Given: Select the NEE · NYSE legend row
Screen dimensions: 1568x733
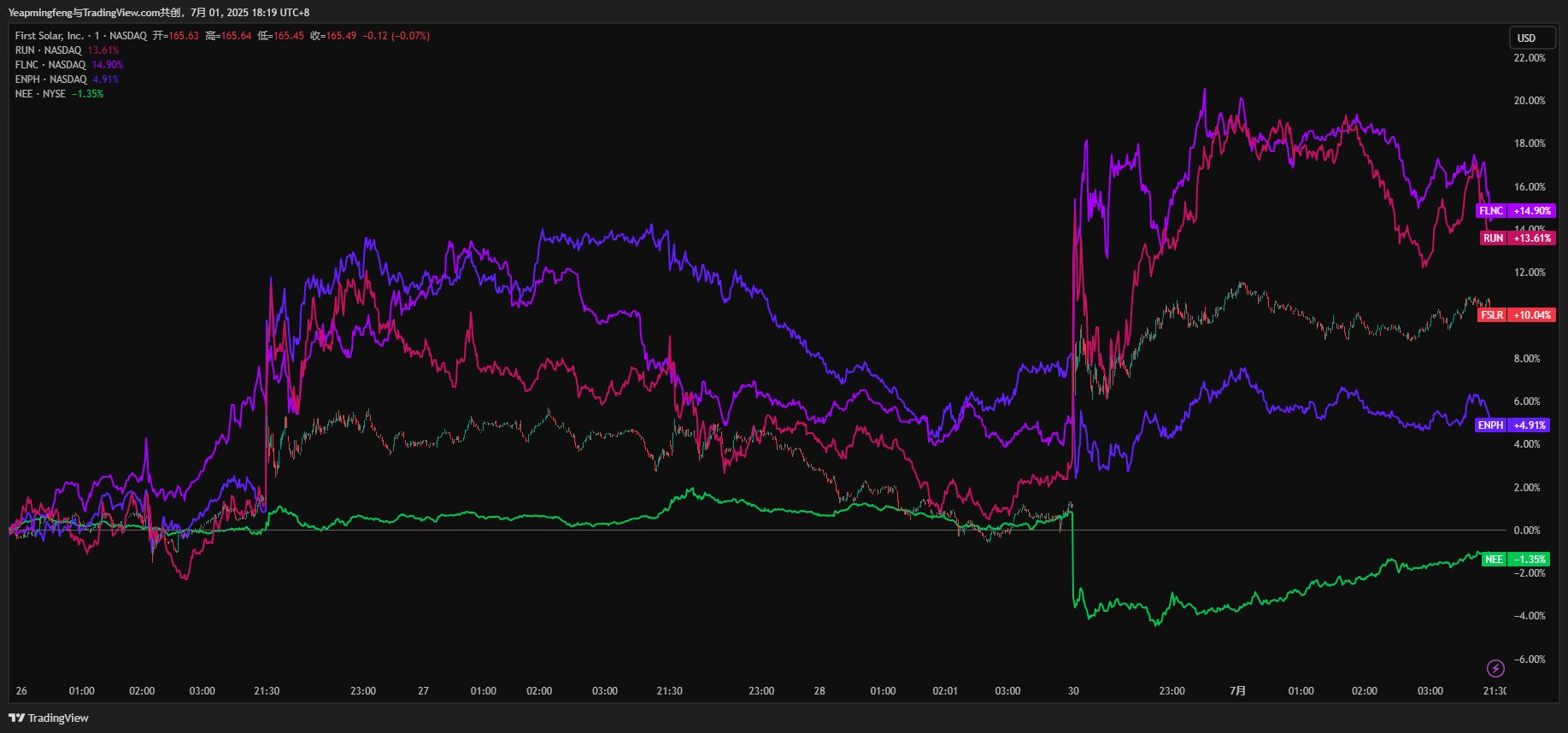Looking at the screenshot, I should (59, 94).
